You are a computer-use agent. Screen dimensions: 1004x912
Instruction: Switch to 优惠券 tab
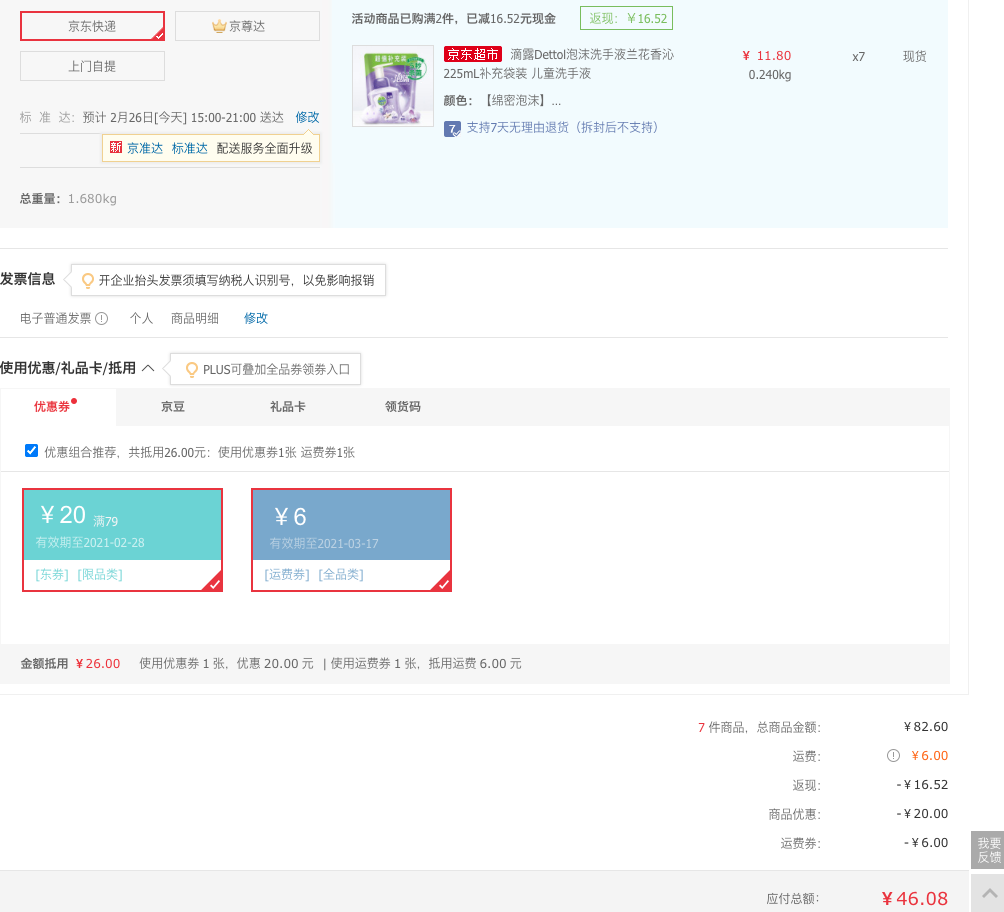tap(52, 407)
